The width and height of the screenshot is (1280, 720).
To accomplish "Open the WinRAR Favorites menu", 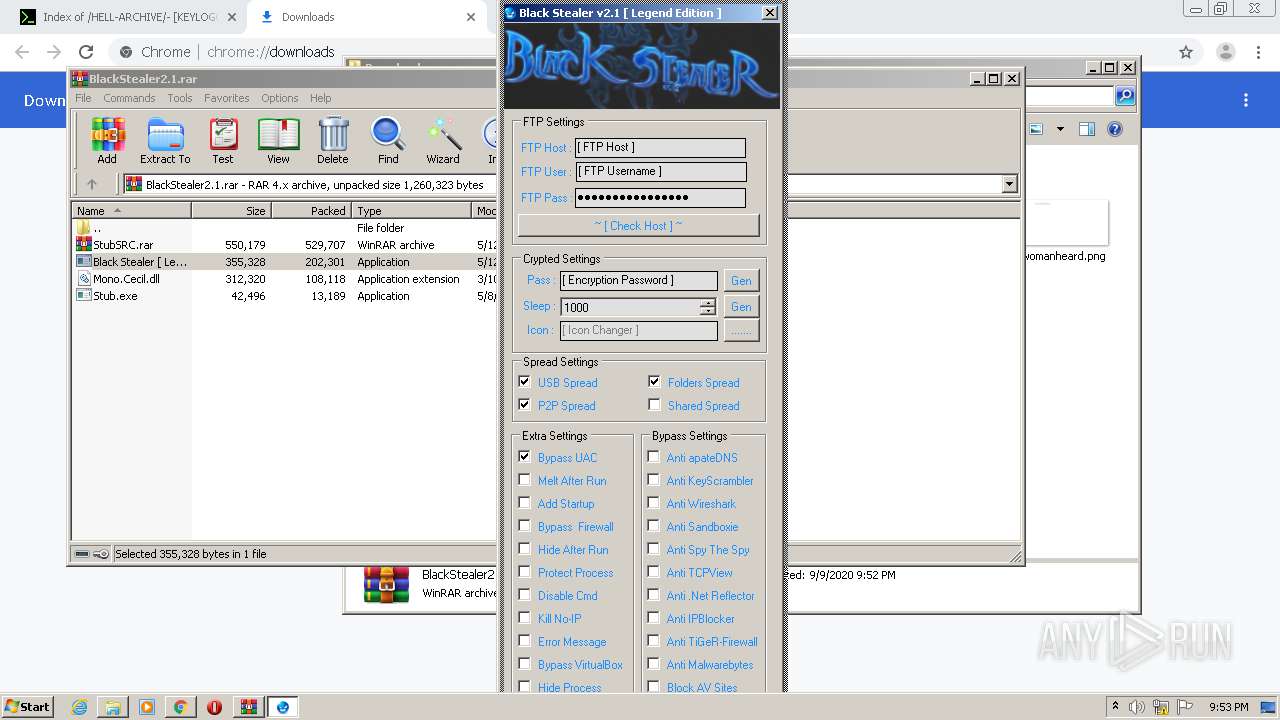I will (x=227, y=98).
